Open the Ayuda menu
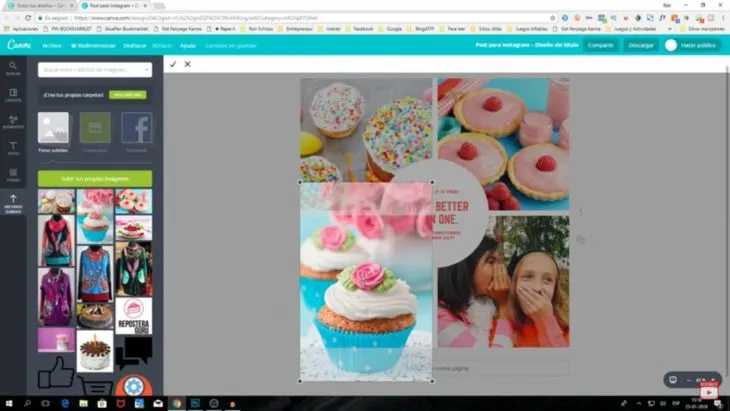The height and width of the screenshot is (411, 730). point(188,46)
